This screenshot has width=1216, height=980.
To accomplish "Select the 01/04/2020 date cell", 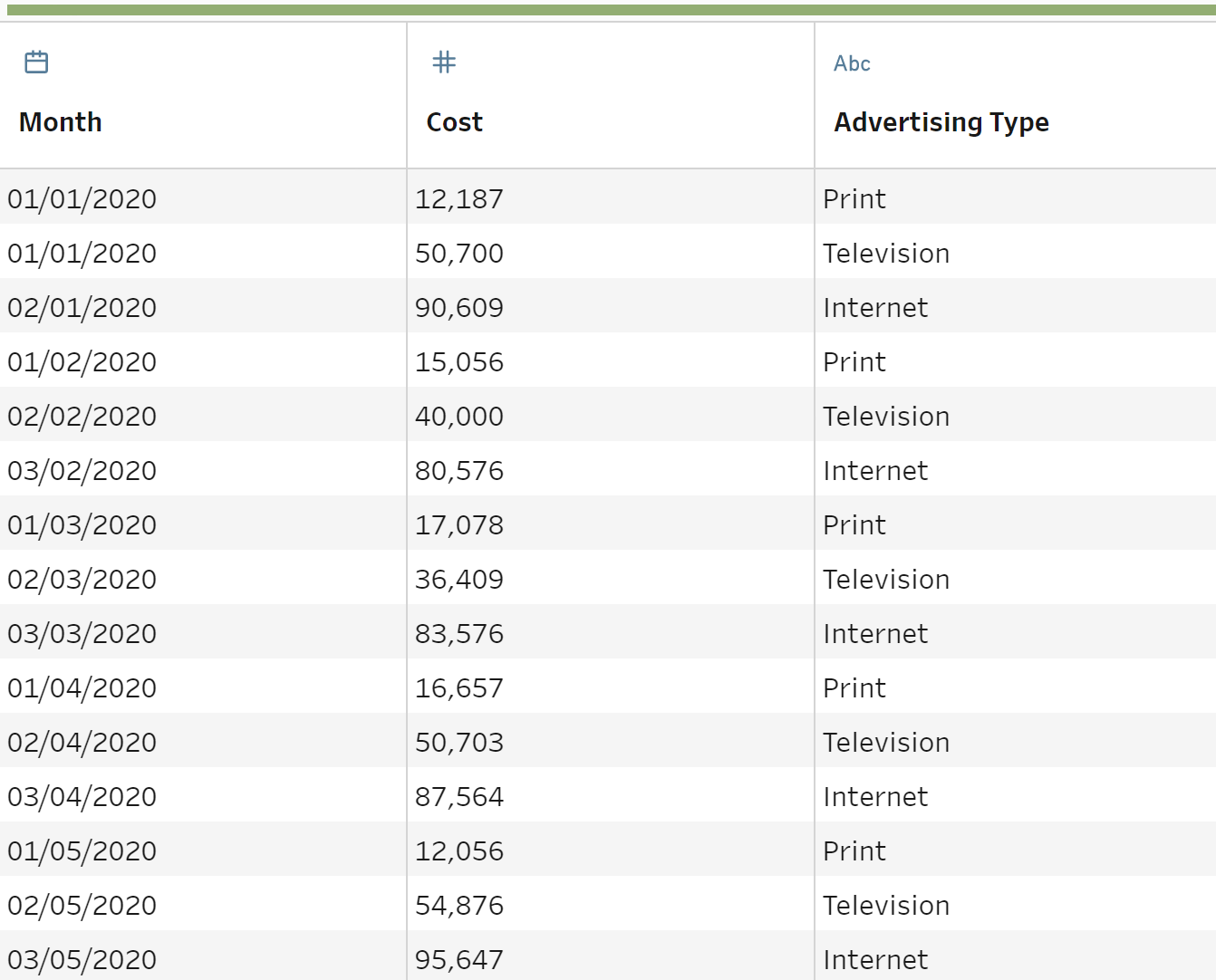I will point(82,688).
